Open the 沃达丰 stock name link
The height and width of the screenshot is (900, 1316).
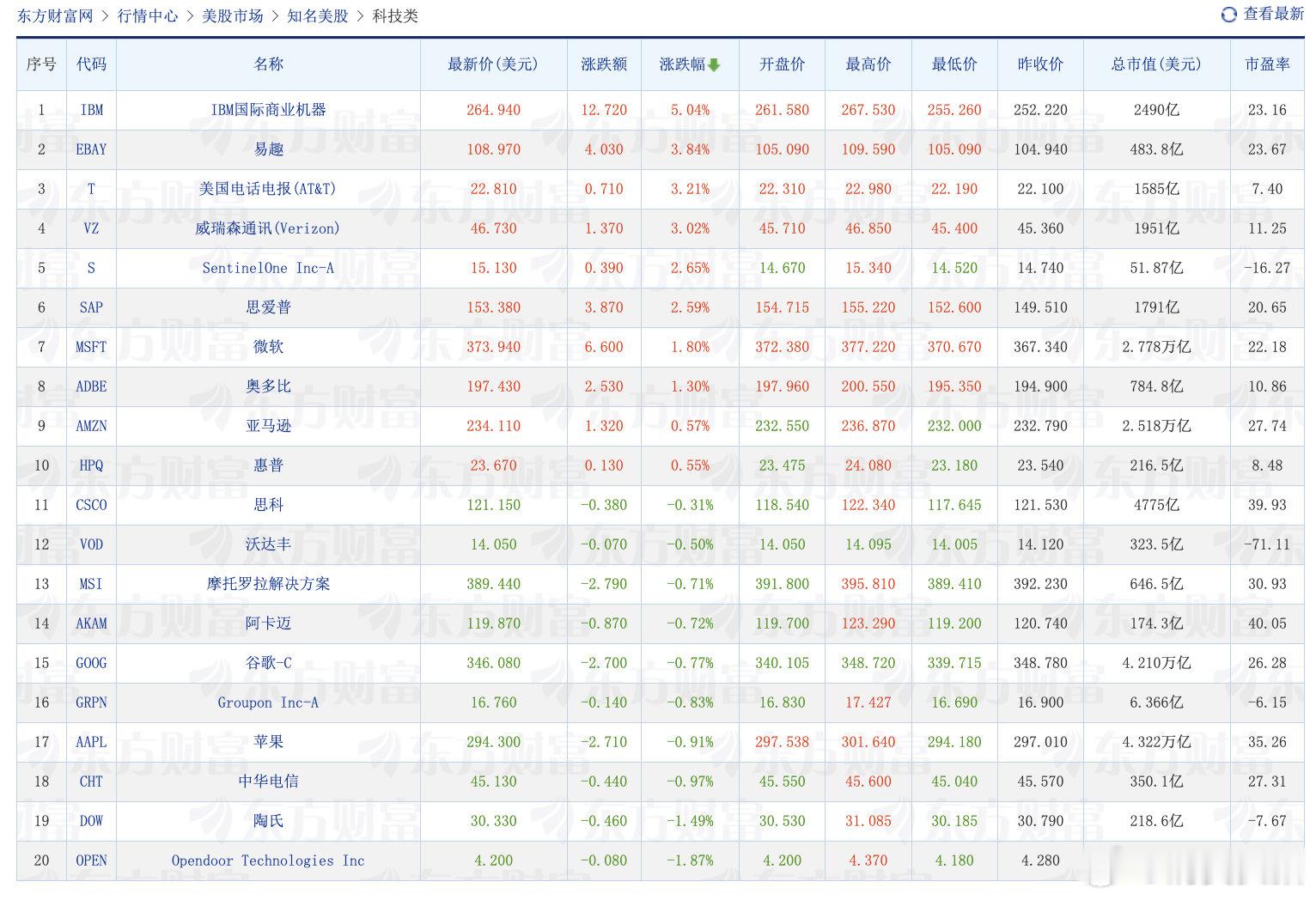(x=268, y=544)
